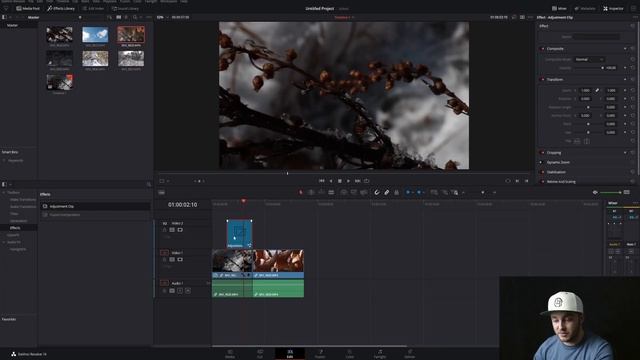Adjust the timeline zoom slider
The image size is (640, 360).
(611, 192)
